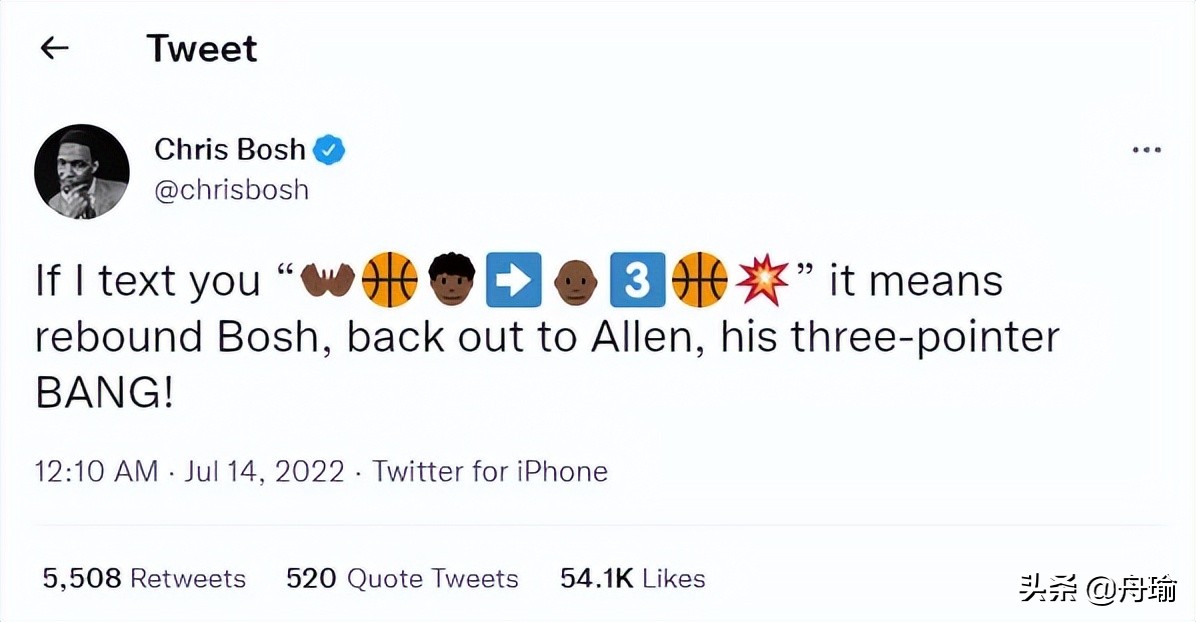The height and width of the screenshot is (622, 1196).
Task: Tap the verified blue checkmark badge
Action: 330,148
